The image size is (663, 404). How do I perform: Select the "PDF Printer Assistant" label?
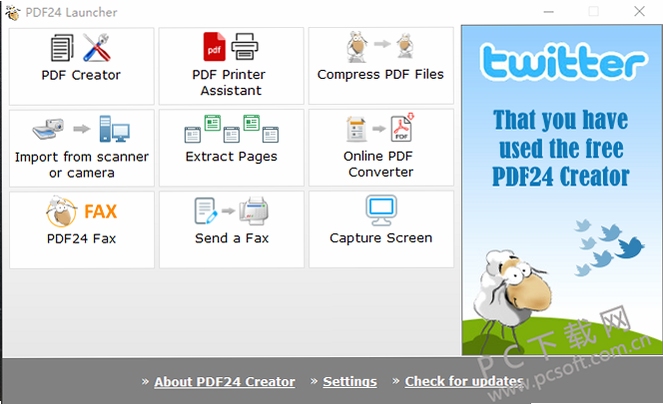click(x=230, y=82)
